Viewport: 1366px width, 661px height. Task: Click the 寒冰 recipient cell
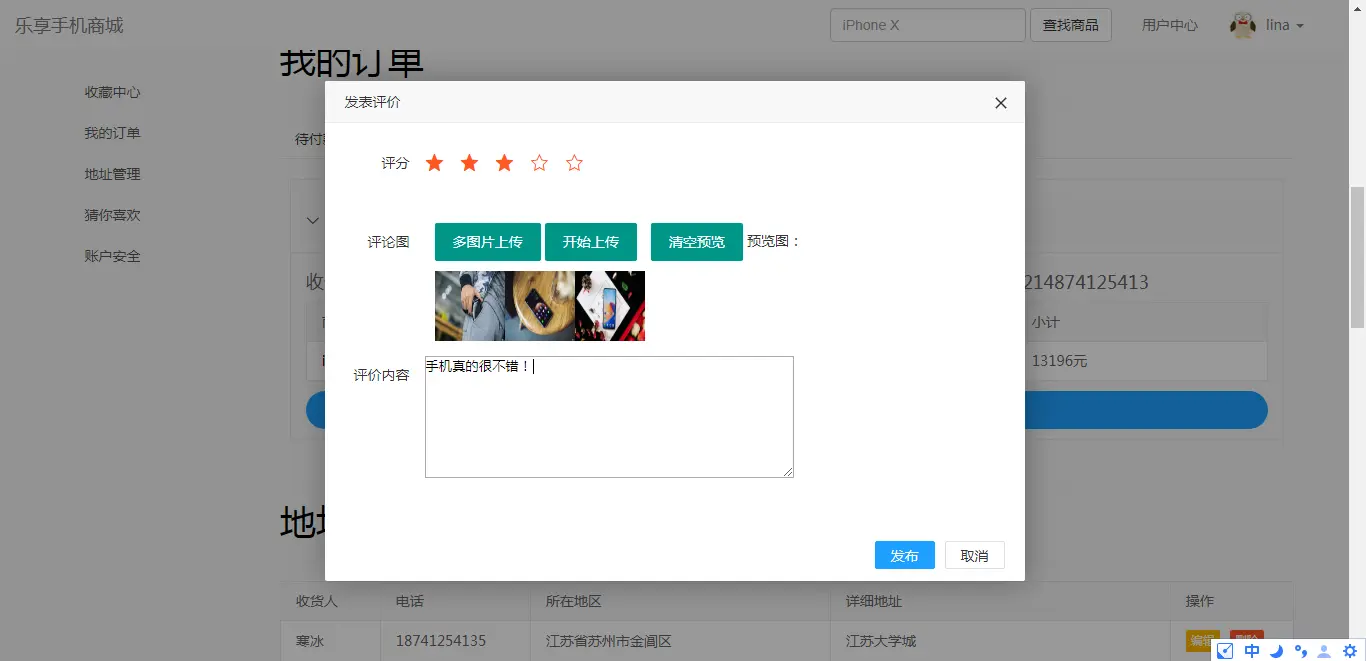coord(331,641)
